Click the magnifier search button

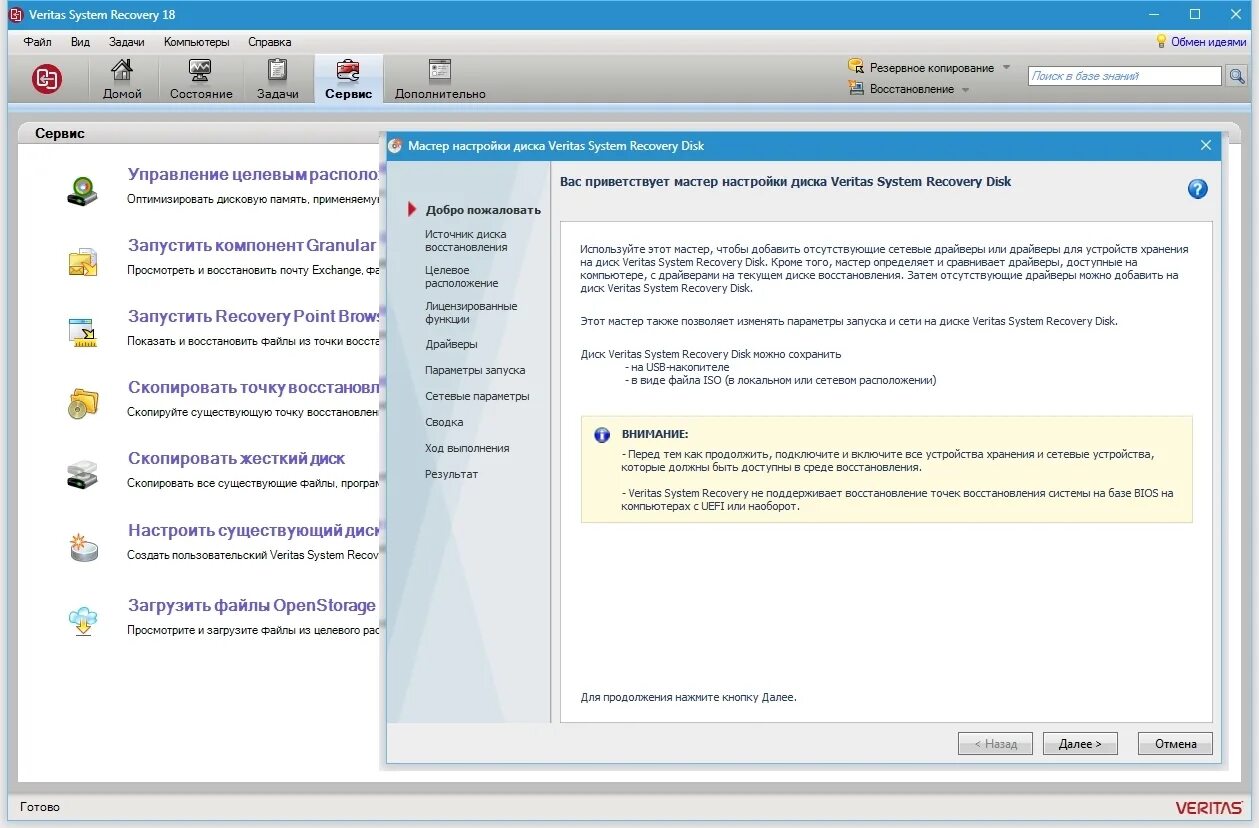(1236, 76)
